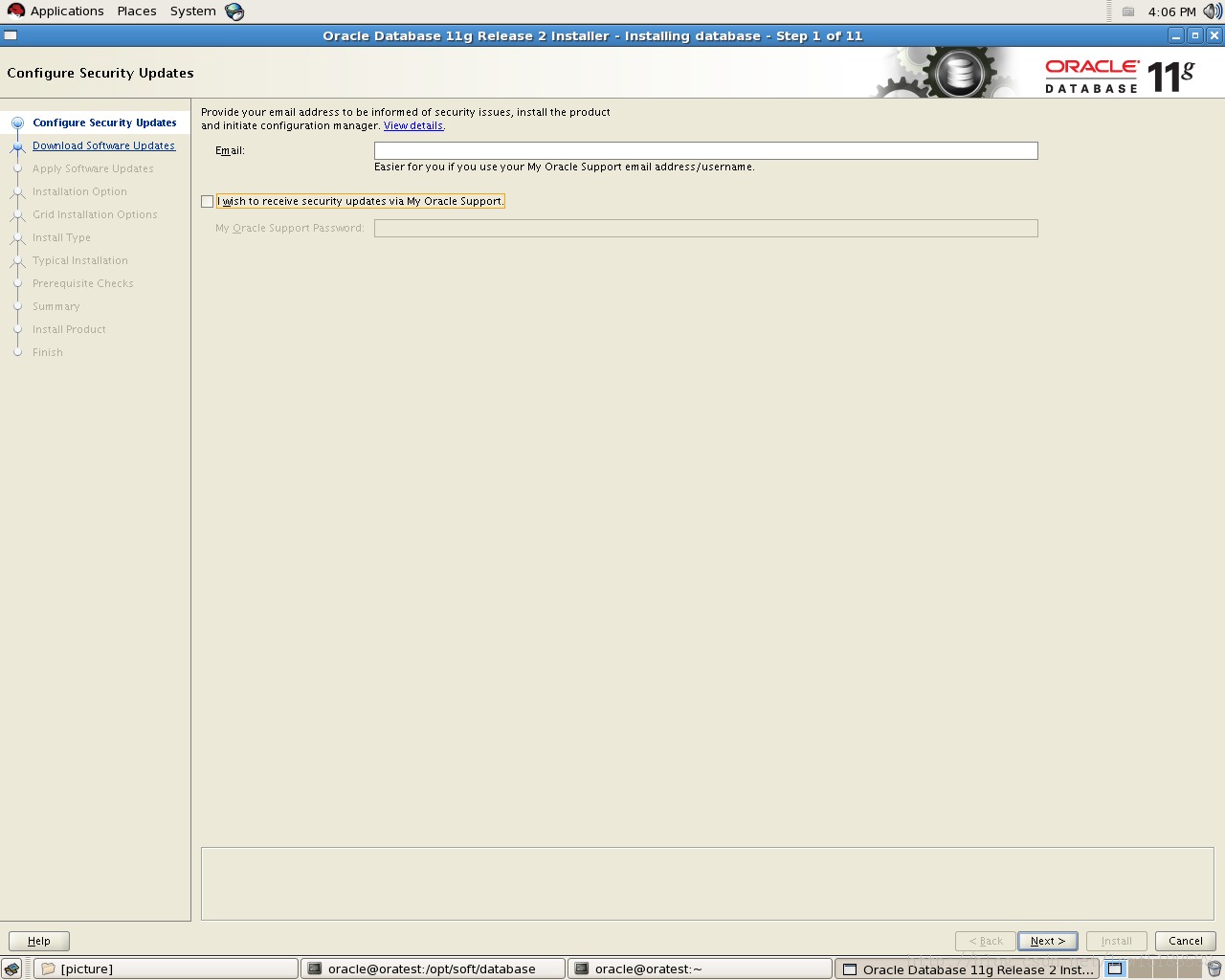Click the Typical Installation step
This screenshot has width=1225, height=980.
[x=80, y=260]
